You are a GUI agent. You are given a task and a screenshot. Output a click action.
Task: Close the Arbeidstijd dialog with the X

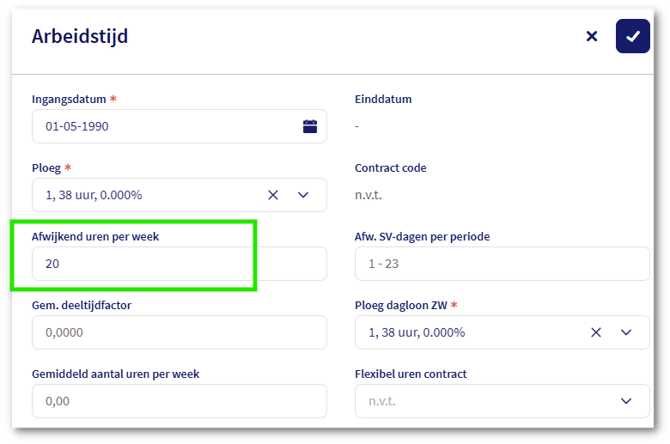click(591, 36)
